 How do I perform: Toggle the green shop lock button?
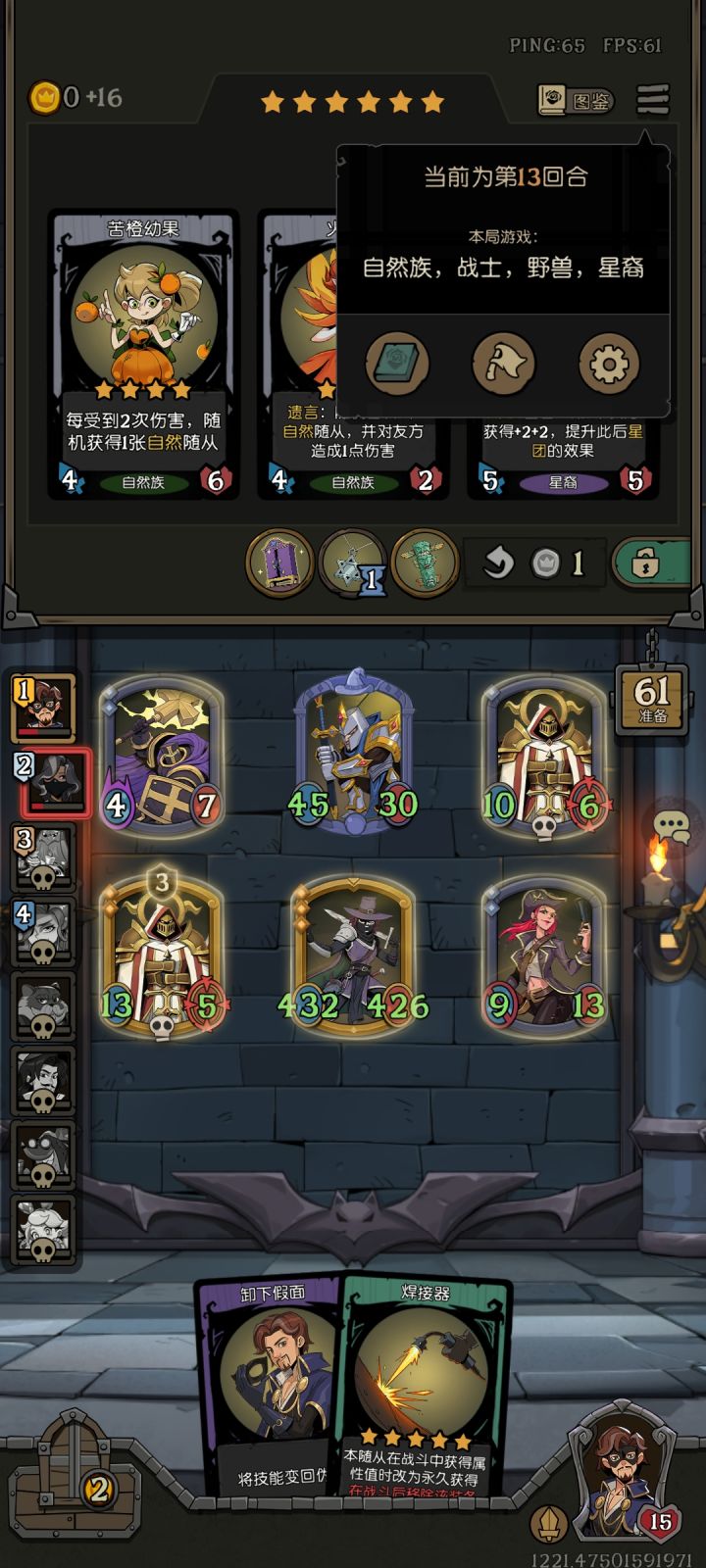coord(654,563)
